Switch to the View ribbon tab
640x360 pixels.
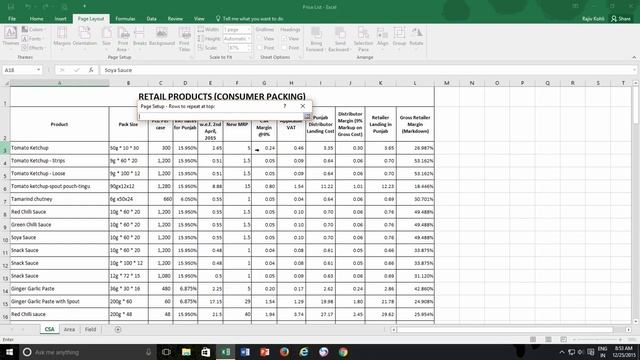click(x=199, y=19)
